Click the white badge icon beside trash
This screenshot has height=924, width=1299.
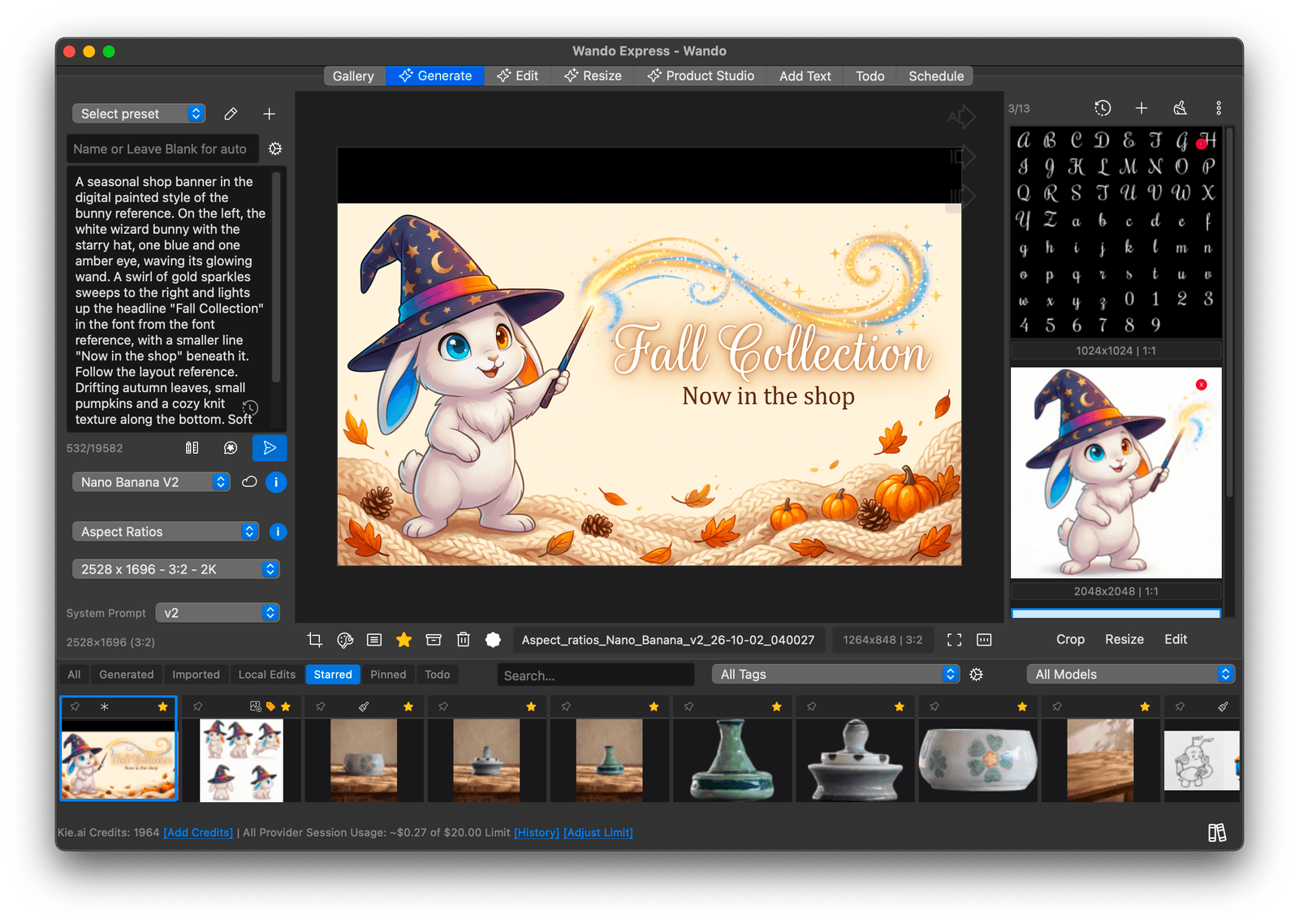493,640
